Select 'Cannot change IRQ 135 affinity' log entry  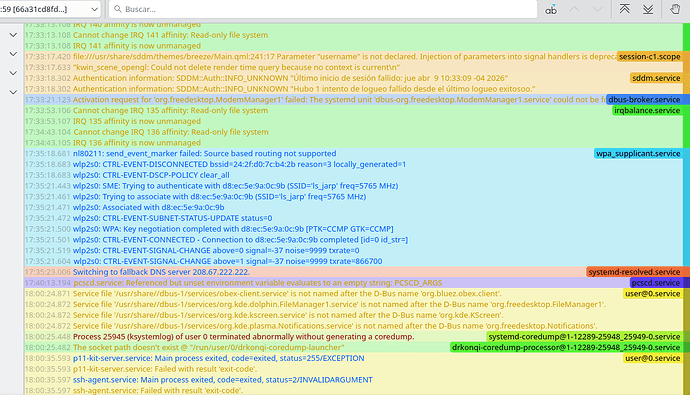tap(170, 110)
